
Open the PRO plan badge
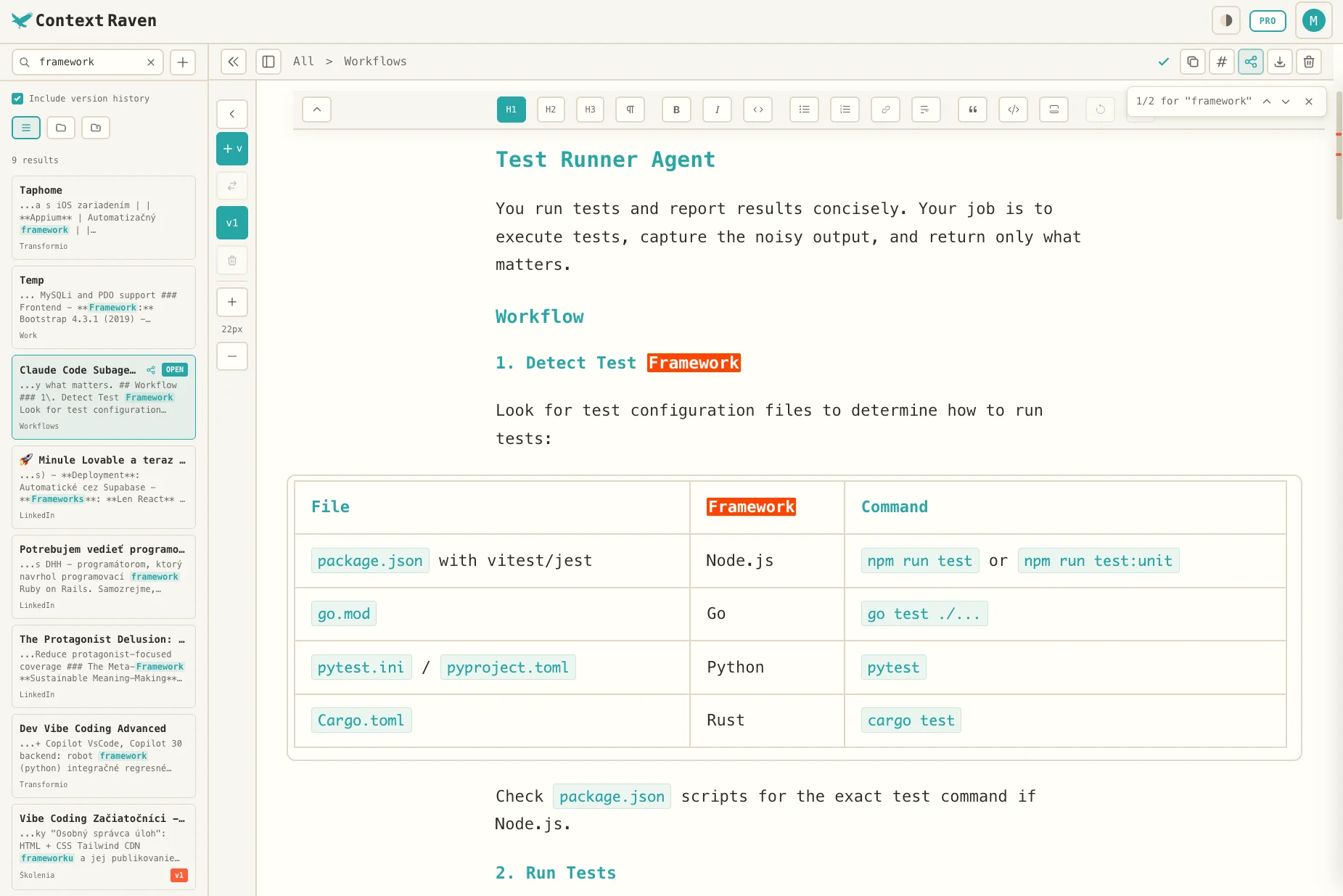(1268, 20)
